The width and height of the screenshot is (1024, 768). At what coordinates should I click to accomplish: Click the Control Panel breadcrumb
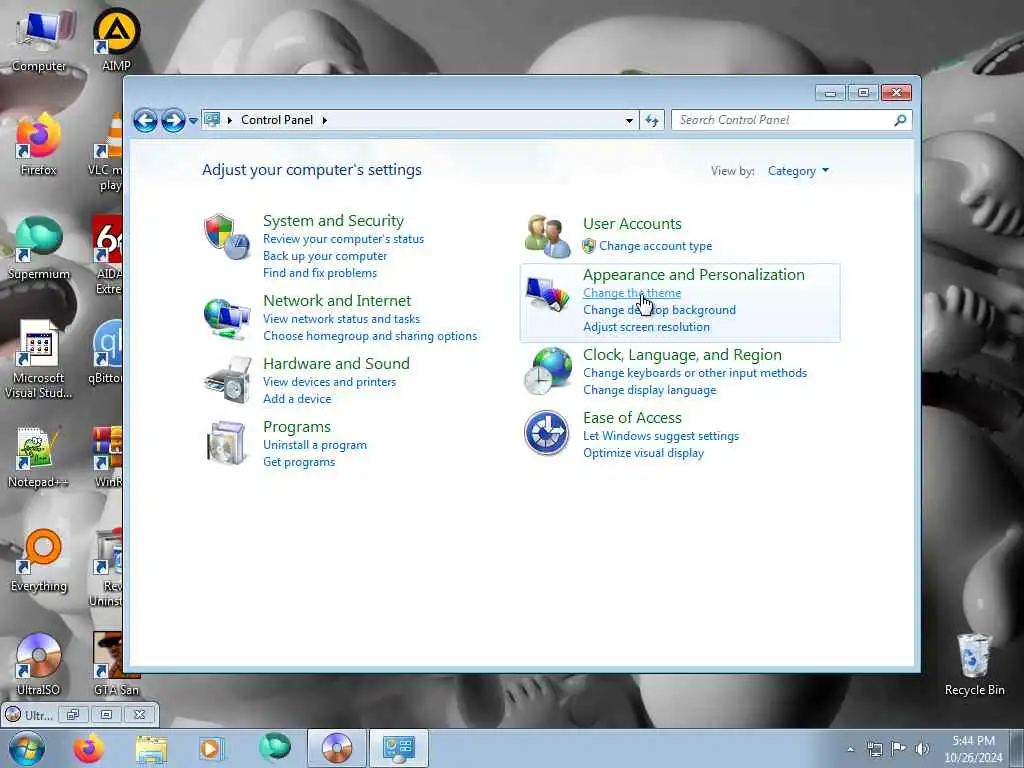click(277, 120)
